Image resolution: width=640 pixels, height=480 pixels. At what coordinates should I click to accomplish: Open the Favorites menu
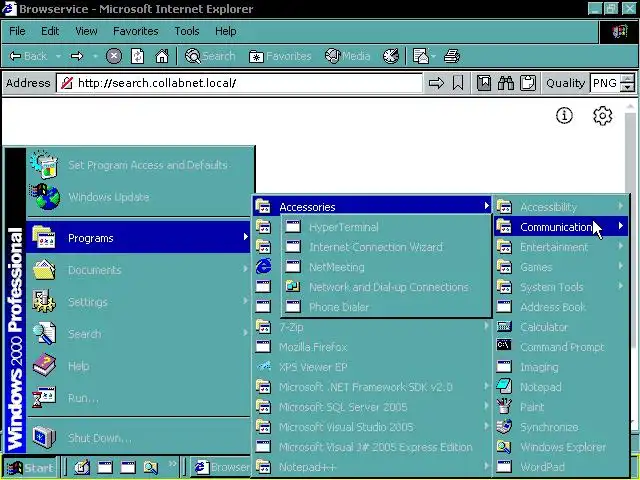tap(136, 31)
